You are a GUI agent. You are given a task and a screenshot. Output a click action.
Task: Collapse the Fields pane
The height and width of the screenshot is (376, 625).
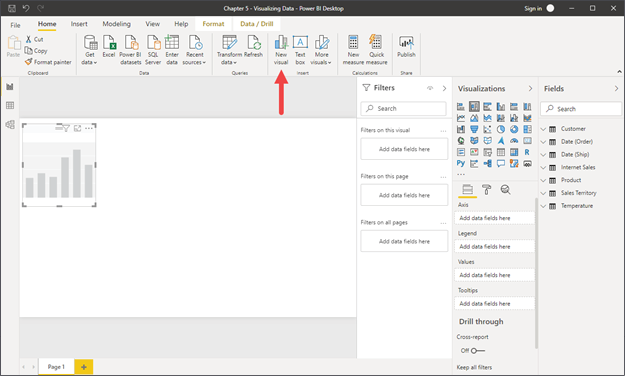616,89
